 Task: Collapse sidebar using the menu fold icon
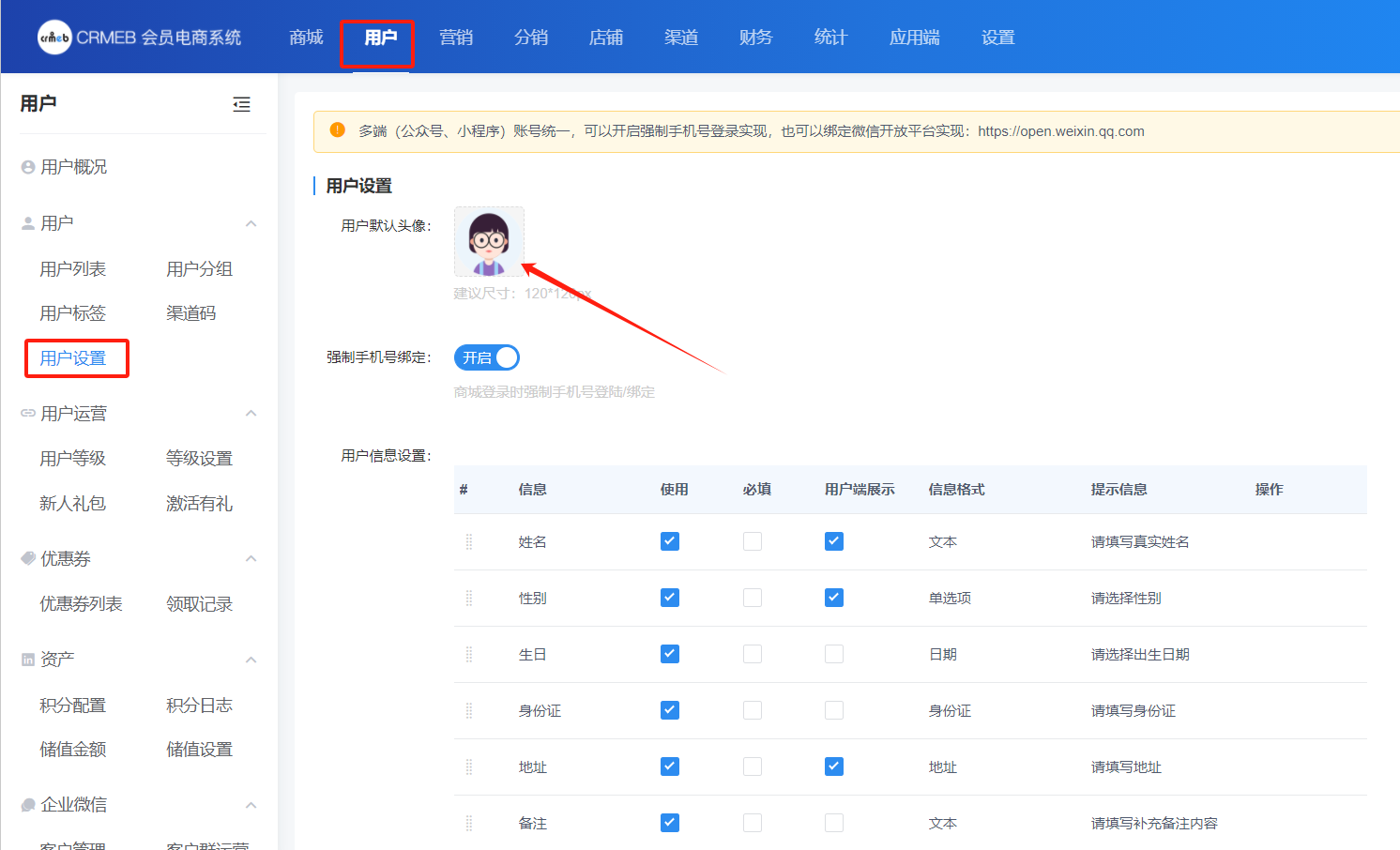click(x=241, y=104)
